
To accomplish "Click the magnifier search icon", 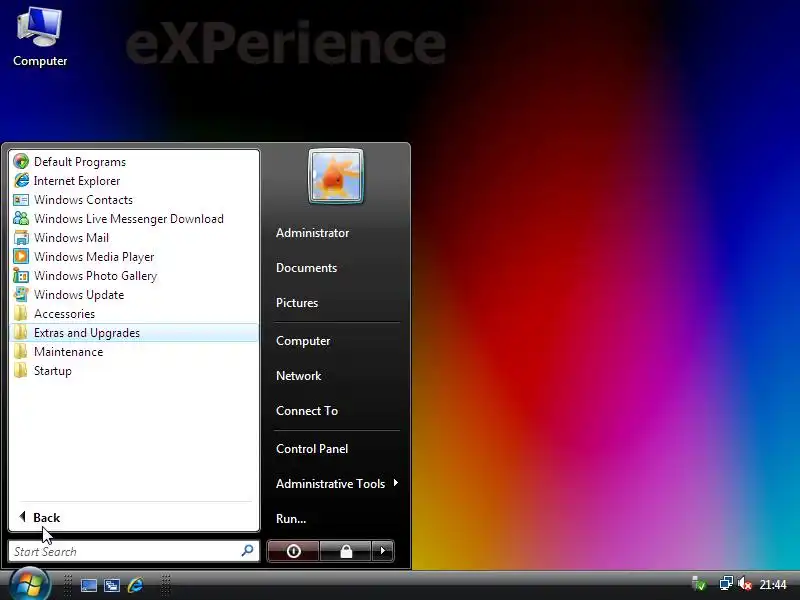I will pyautogui.click(x=247, y=551).
